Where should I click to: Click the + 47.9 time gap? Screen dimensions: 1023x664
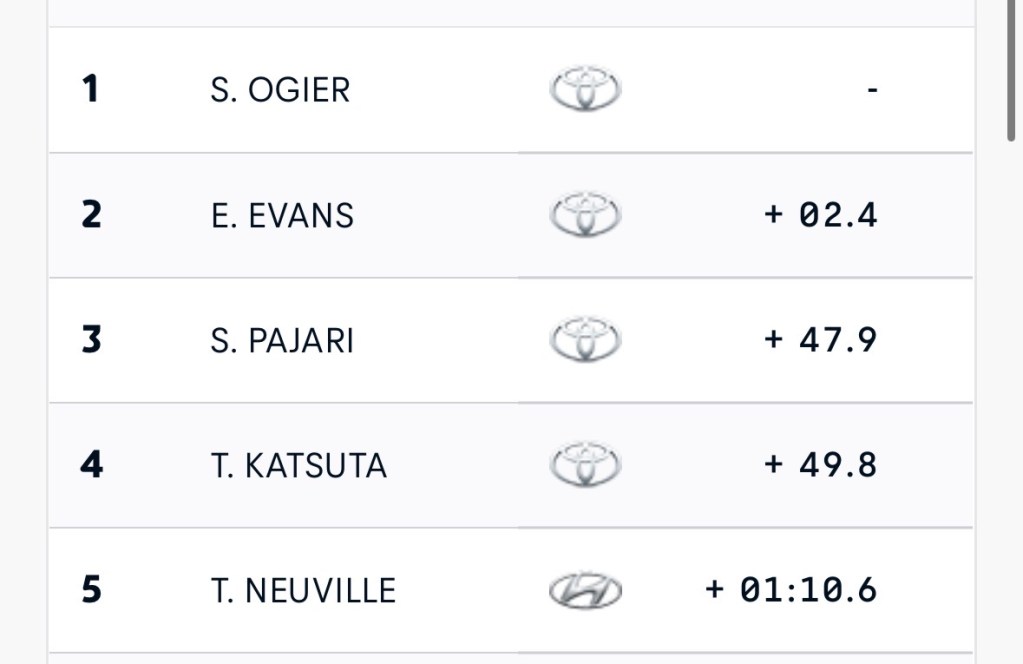click(820, 340)
